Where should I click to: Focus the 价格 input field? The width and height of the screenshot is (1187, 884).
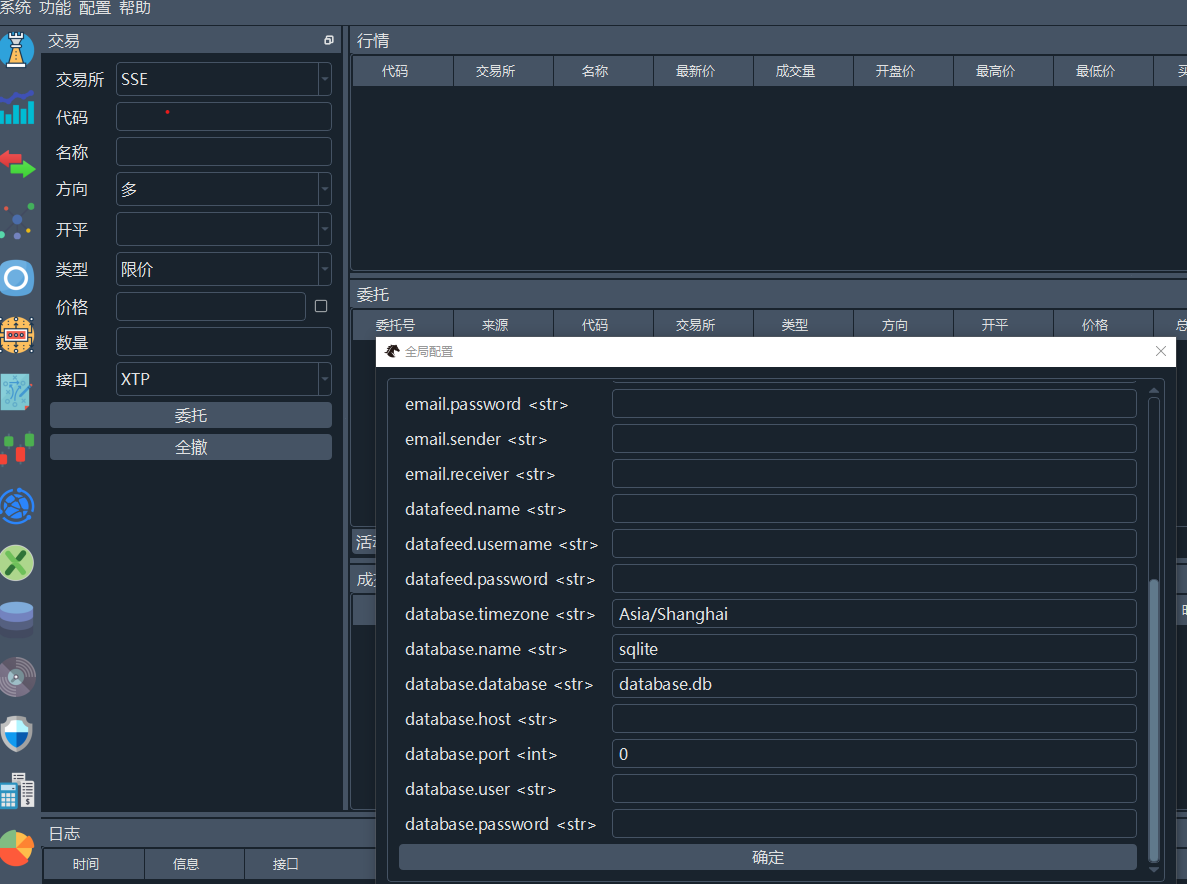[210, 307]
